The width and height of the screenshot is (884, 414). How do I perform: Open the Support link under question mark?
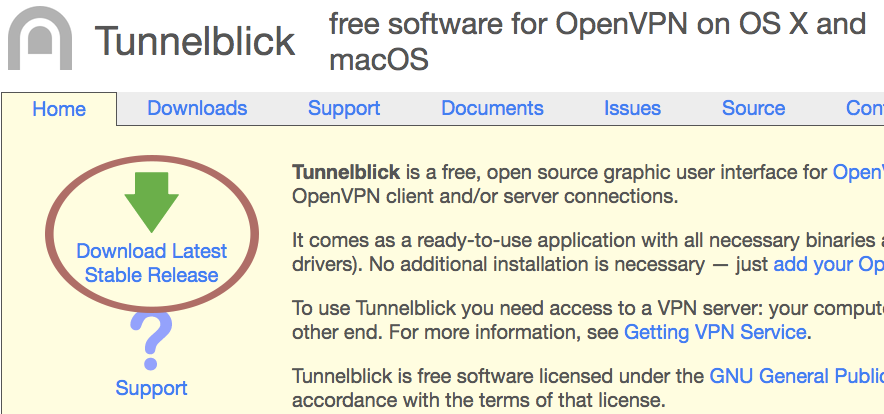[x=152, y=388]
